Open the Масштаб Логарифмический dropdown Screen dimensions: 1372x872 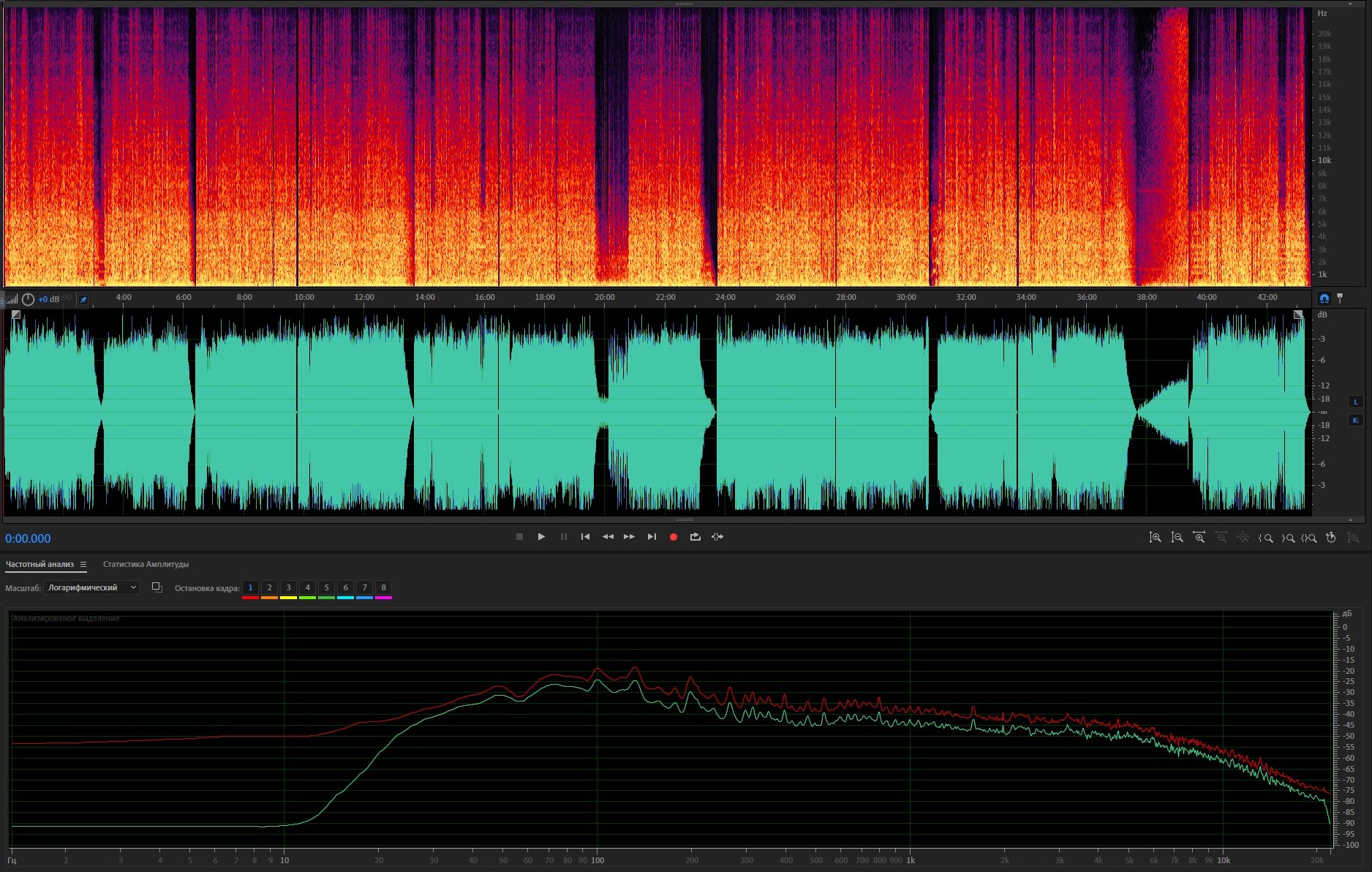[91, 587]
